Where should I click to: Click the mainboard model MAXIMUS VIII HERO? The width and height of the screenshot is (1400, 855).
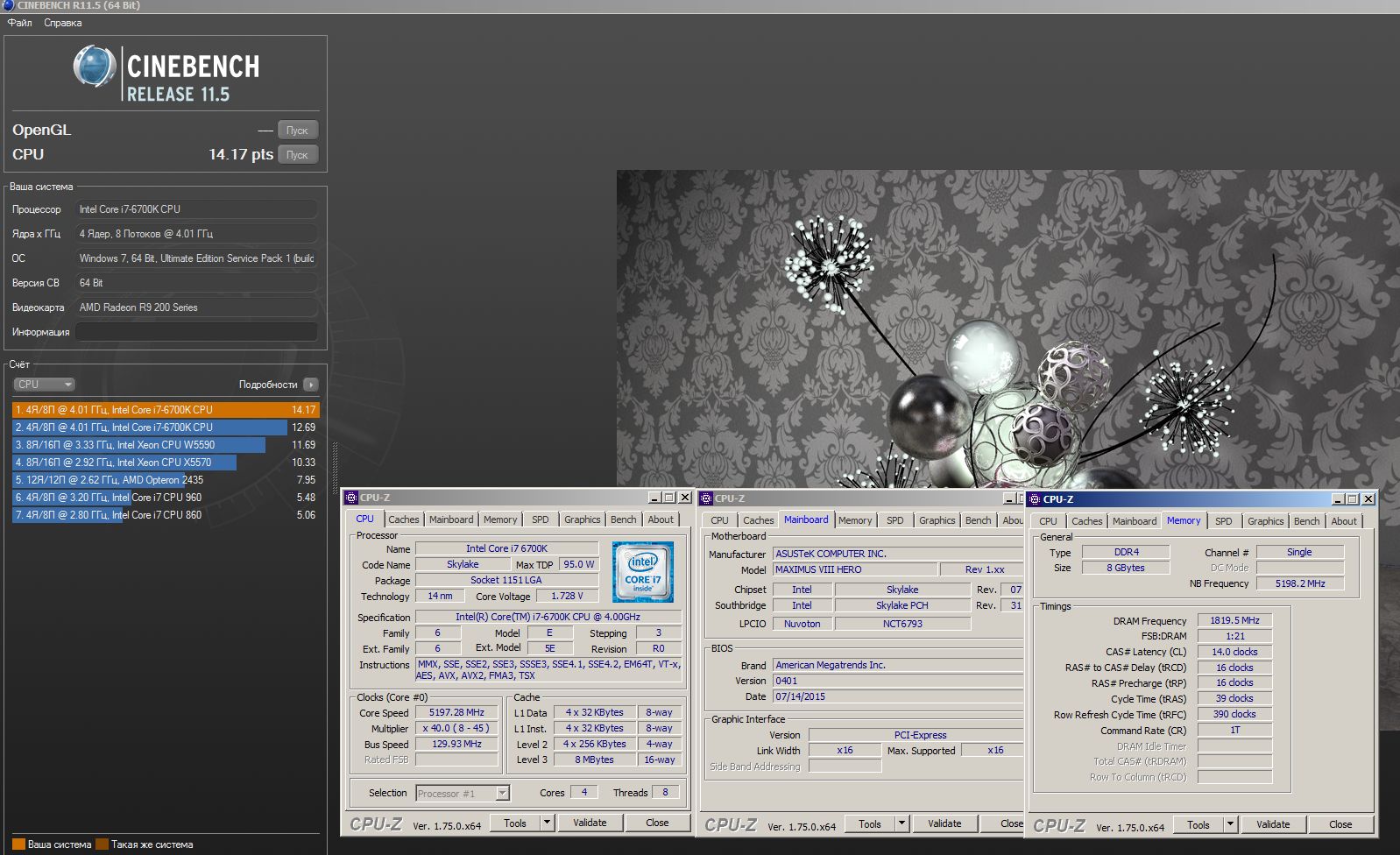coord(854,569)
